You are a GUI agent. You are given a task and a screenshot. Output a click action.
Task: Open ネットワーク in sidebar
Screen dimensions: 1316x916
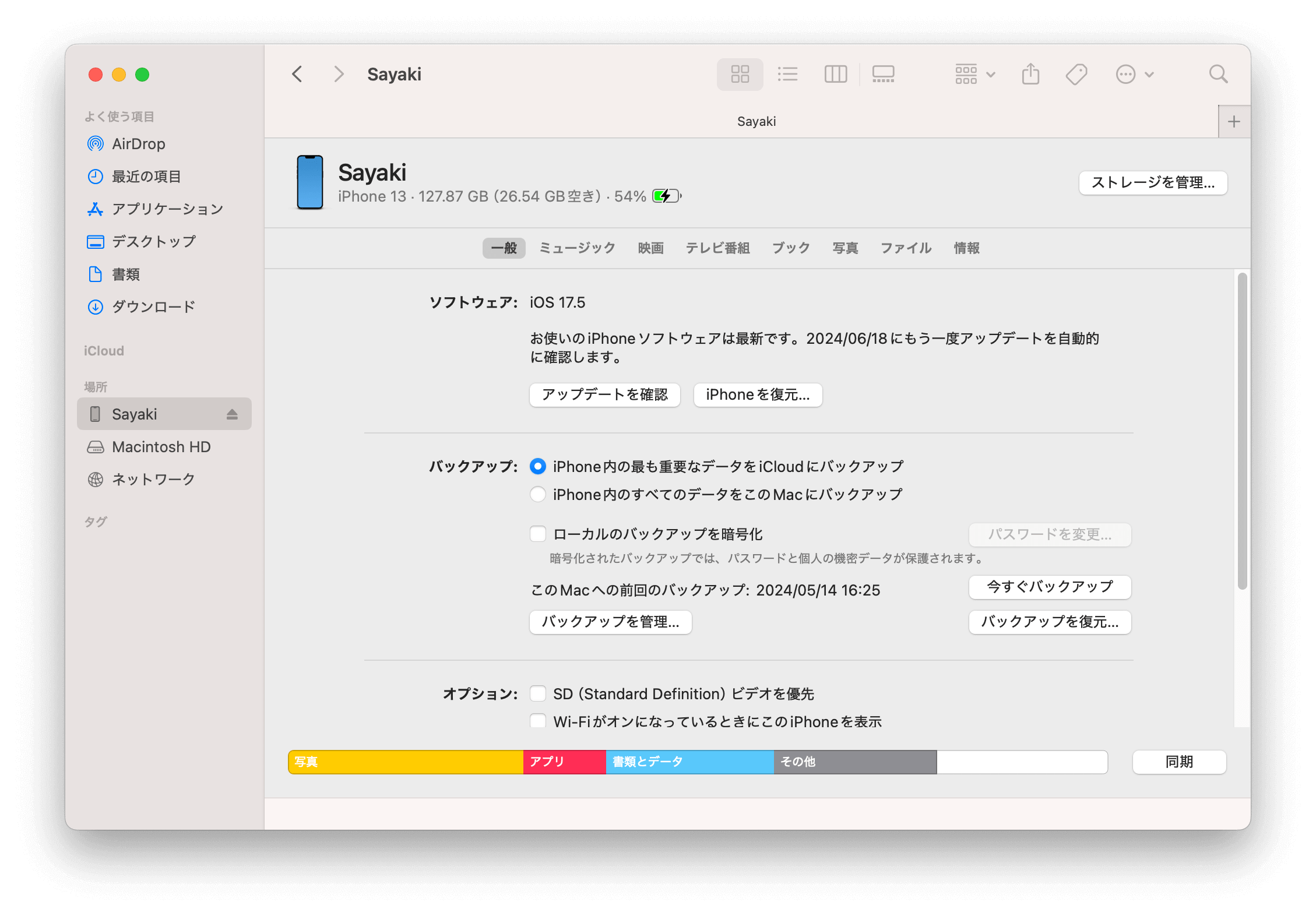pos(164,480)
